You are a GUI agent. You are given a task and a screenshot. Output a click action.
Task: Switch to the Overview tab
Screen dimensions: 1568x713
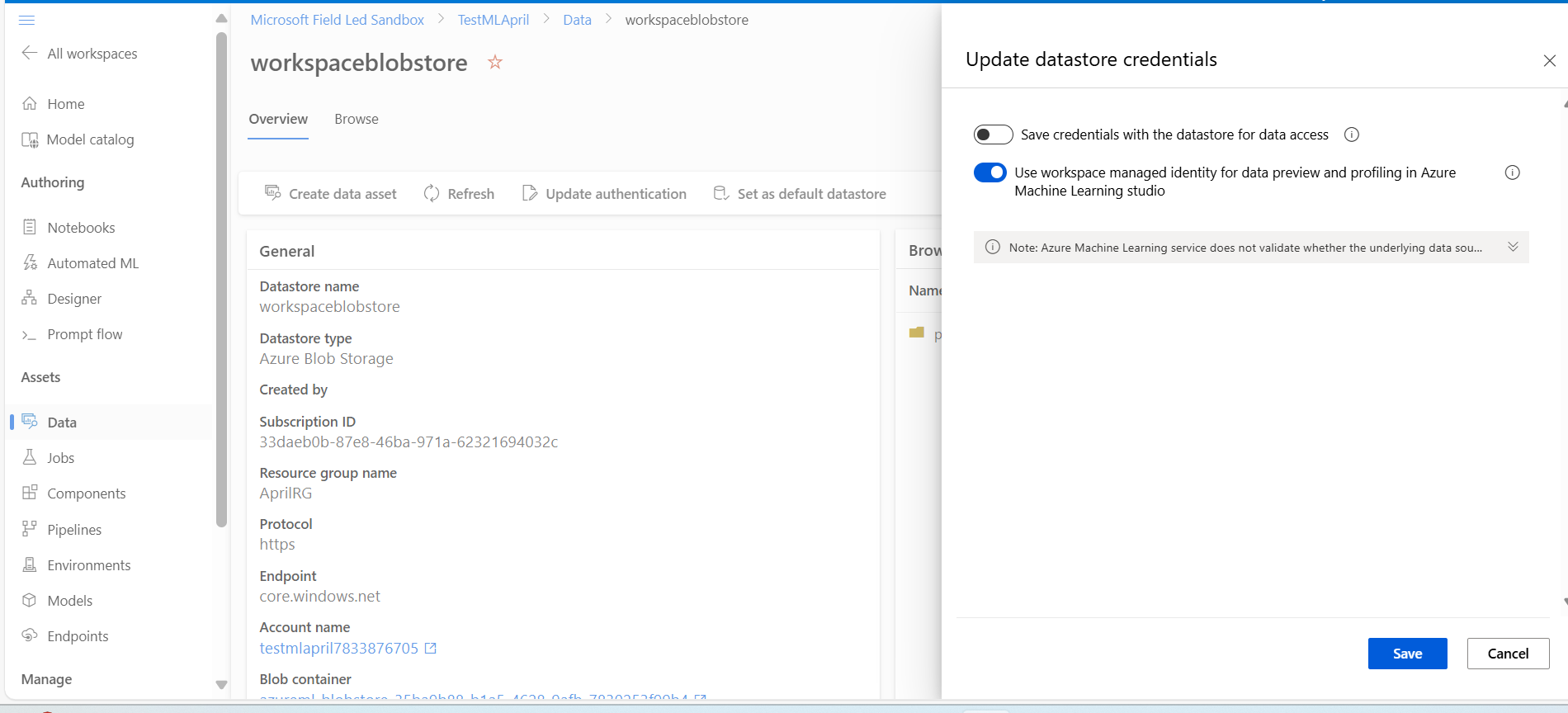278,119
